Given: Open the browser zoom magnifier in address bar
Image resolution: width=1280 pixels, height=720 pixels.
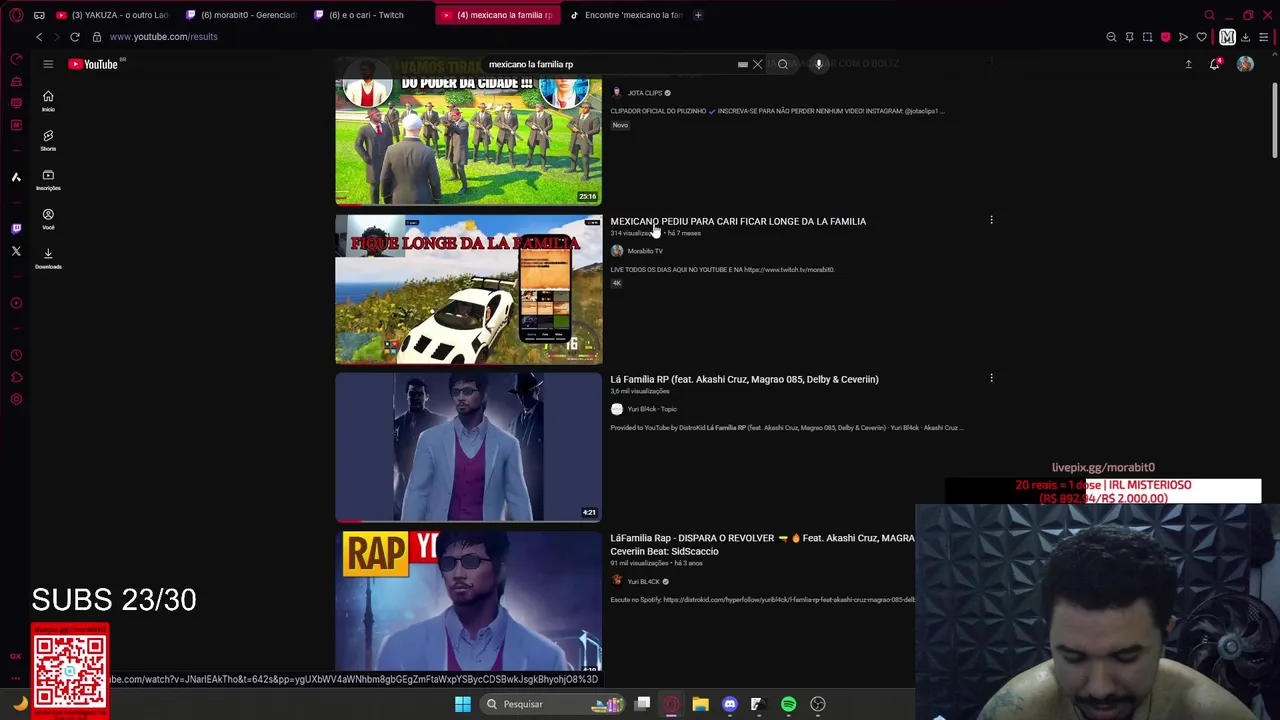Looking at the screenshot, I should [x=1111, y=37].
